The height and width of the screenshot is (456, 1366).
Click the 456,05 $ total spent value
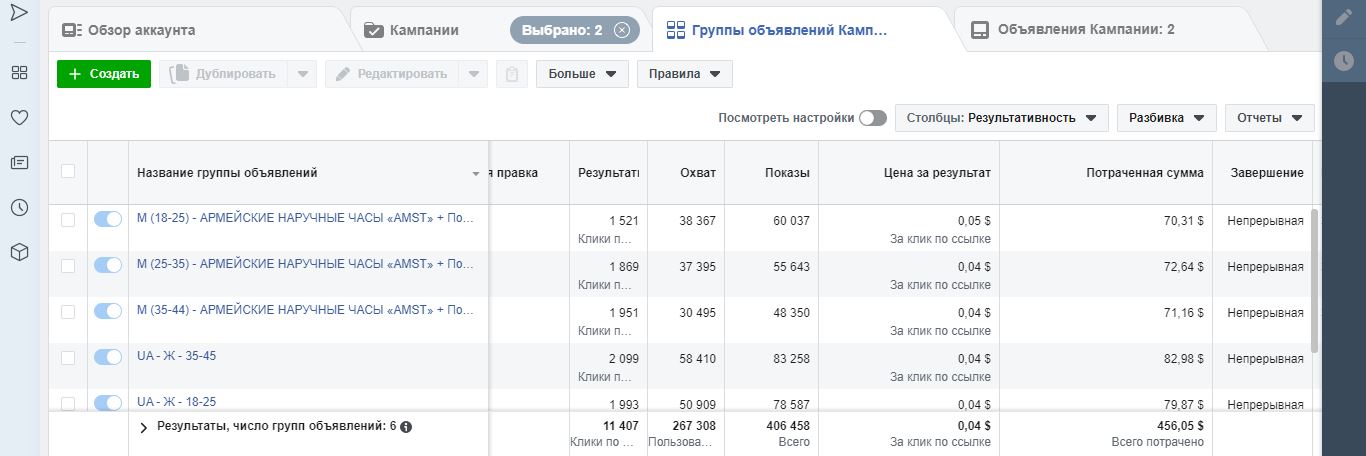[1179, 425]
